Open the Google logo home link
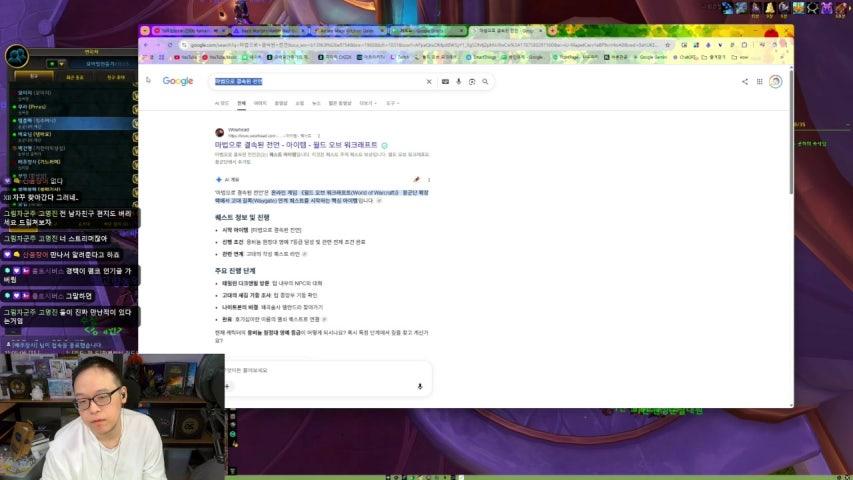The width and height of the screenshot is (853, 480). pos(178,81)
